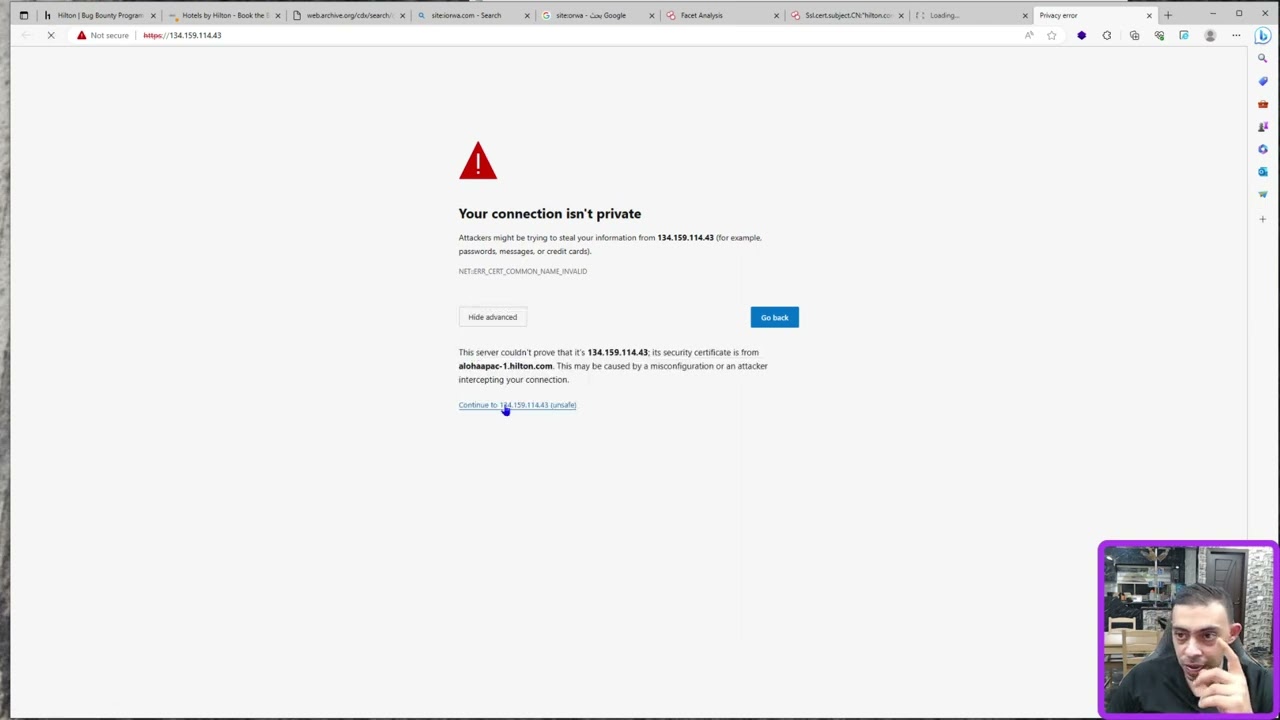Close the Facet Analysis tab
1280x720 pixels.
pos(776,15)
